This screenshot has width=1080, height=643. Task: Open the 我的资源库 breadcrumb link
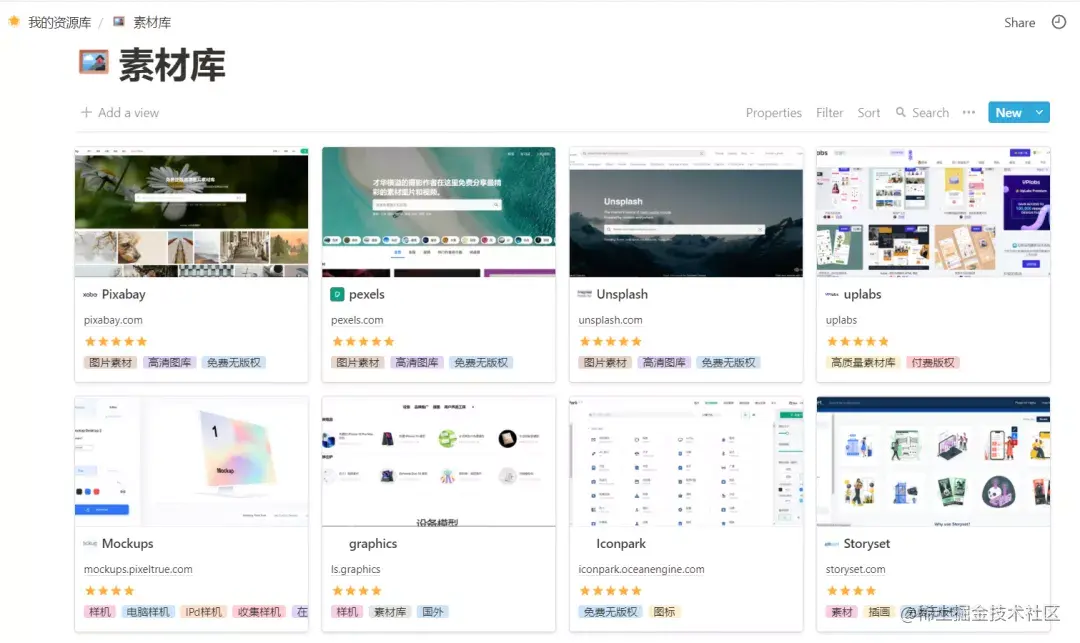(x=59, y=23)
